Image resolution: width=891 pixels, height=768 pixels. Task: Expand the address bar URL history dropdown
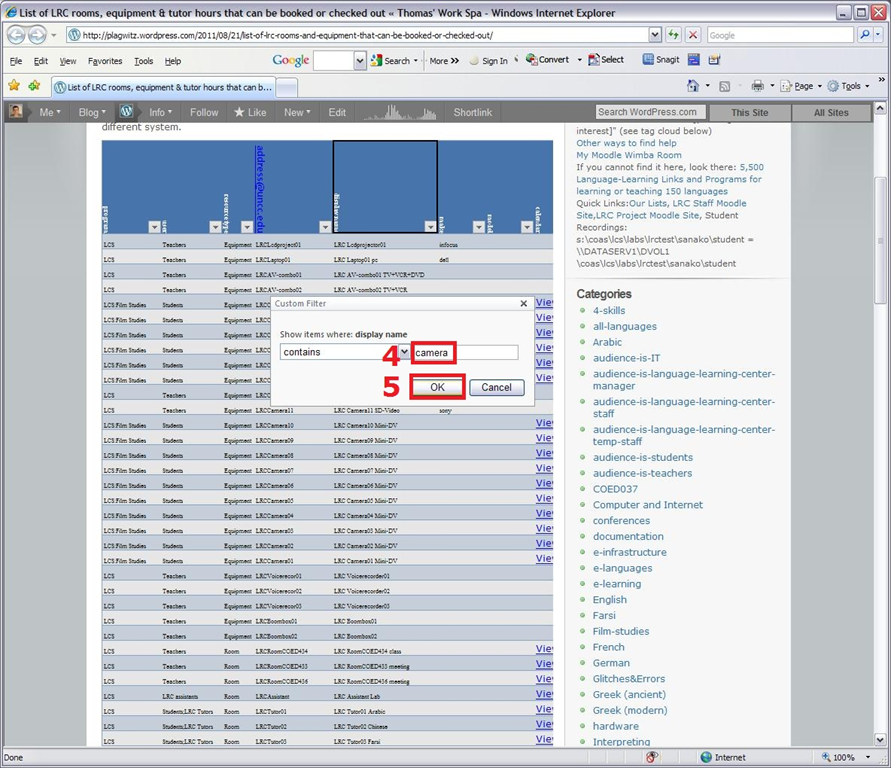coord(654,35)
